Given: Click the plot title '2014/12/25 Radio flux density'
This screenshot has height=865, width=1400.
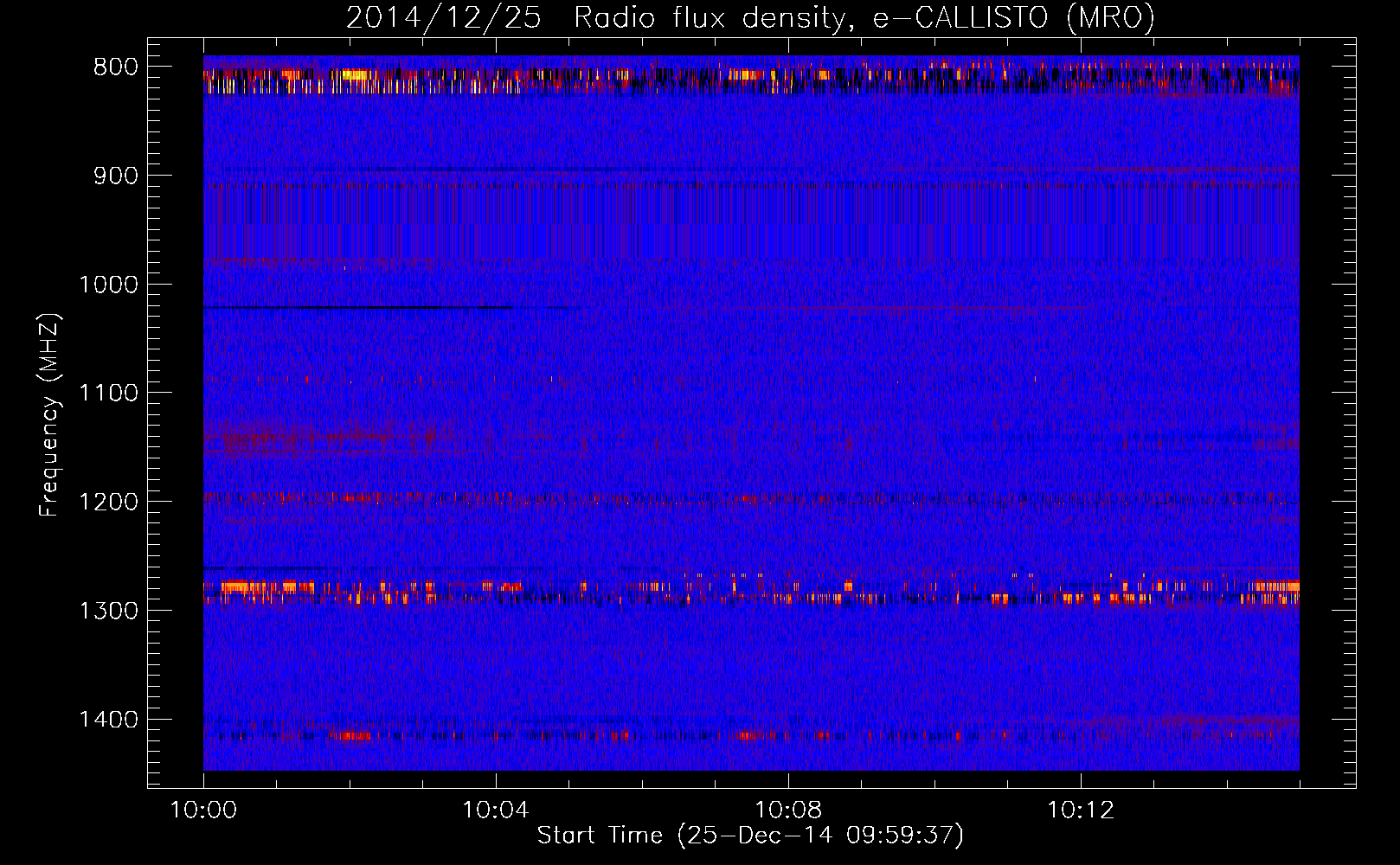Looking at the screenshot, I should pos(749,18).
